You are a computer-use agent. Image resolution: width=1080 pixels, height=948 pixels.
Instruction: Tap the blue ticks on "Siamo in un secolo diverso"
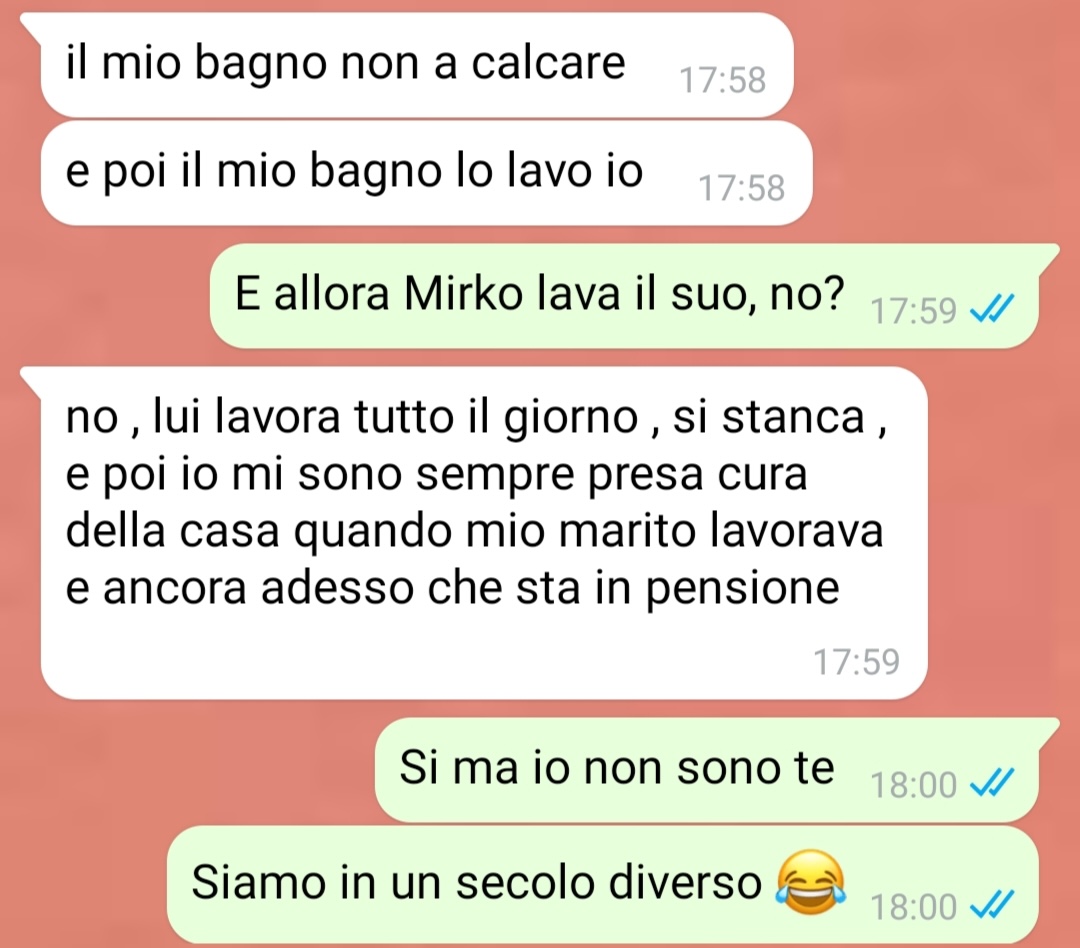tap(992, 904)
